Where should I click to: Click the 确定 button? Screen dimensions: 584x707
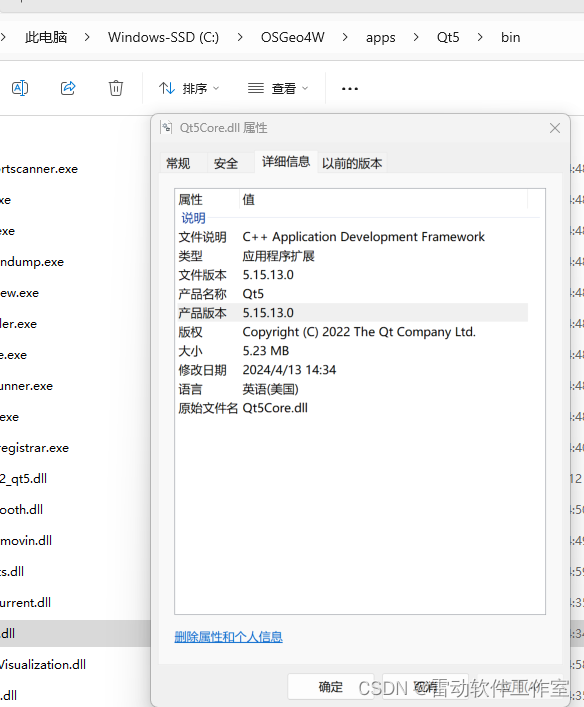click(331, 687)
